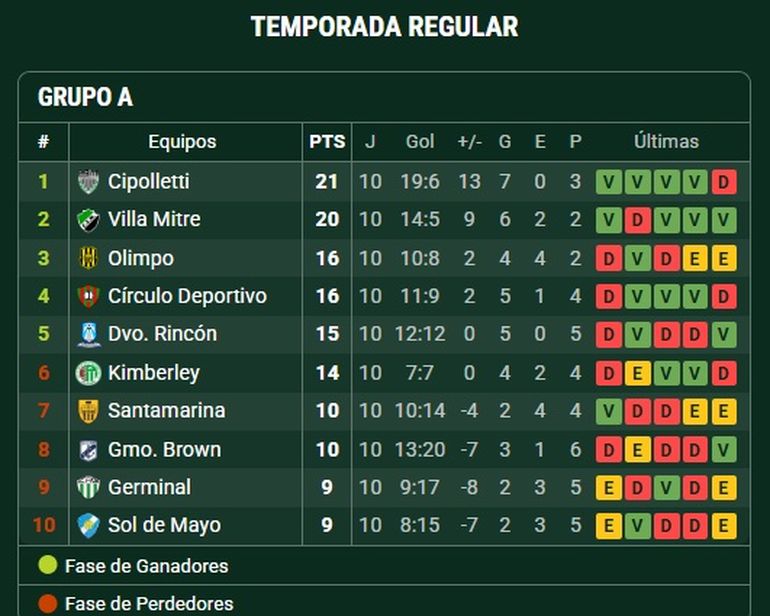
Task: Select the Kimberley round green badge
Action: [x=88, y=373]
